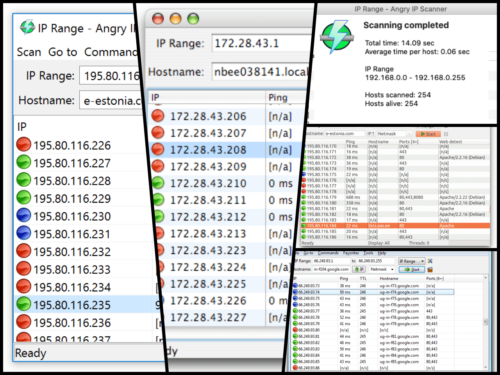Click IP Range field showing 172.28.43.1
Image resolution: width=500 pixels, height=375 pixels.
pos(262,43)
